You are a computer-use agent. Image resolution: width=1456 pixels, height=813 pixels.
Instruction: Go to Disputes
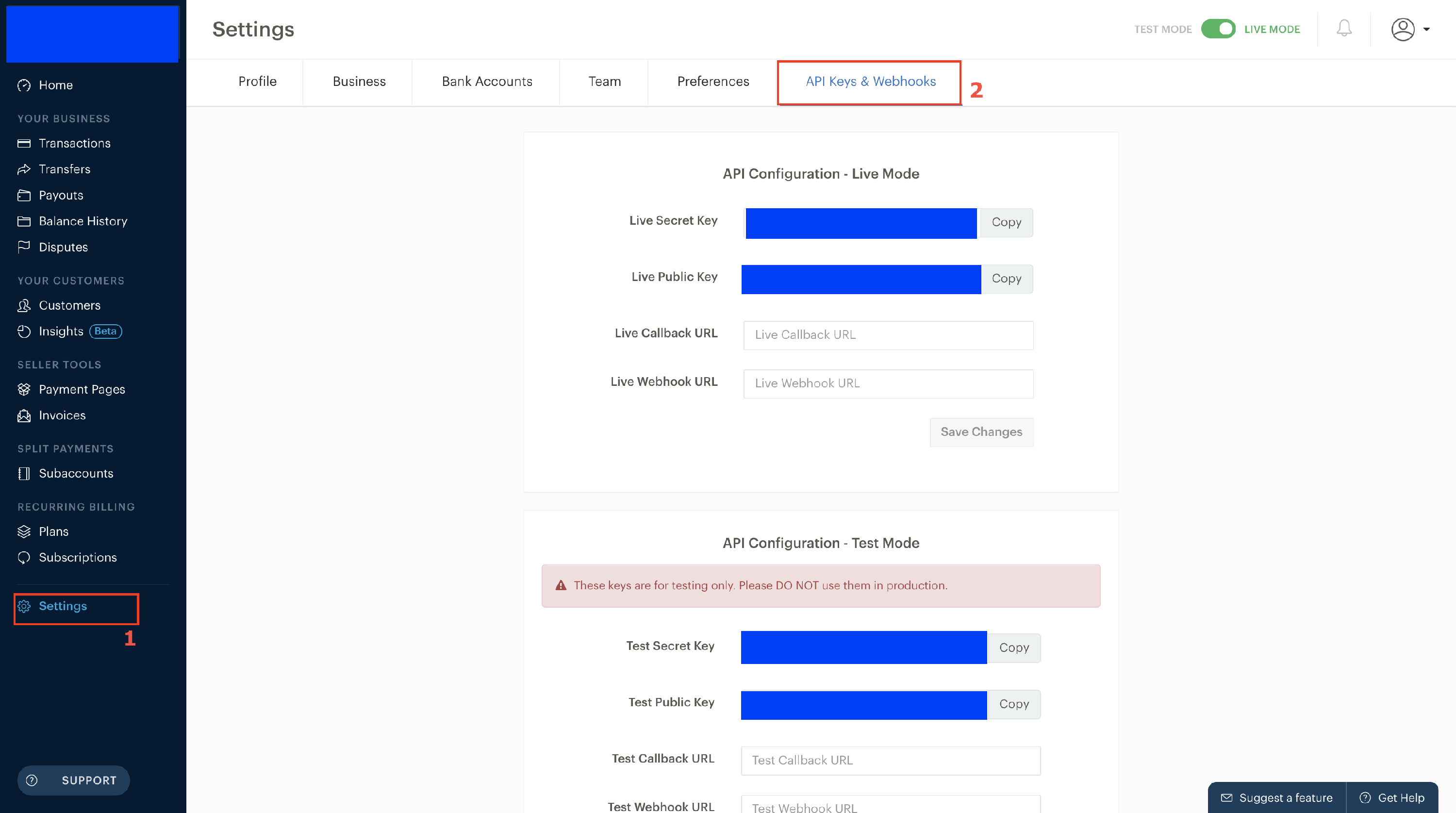tap(63, 248)
